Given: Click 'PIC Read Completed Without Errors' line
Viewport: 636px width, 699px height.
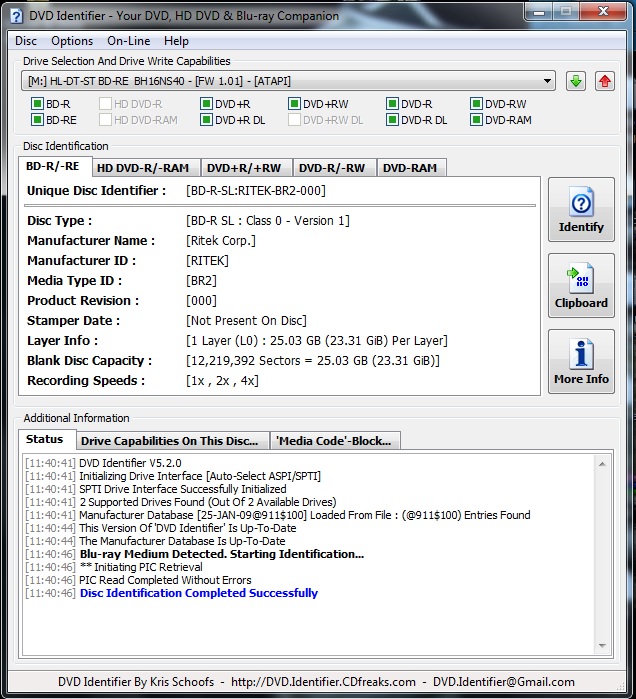Looking at the screenshot, I should pyautogui.click(x=165, y=580).
